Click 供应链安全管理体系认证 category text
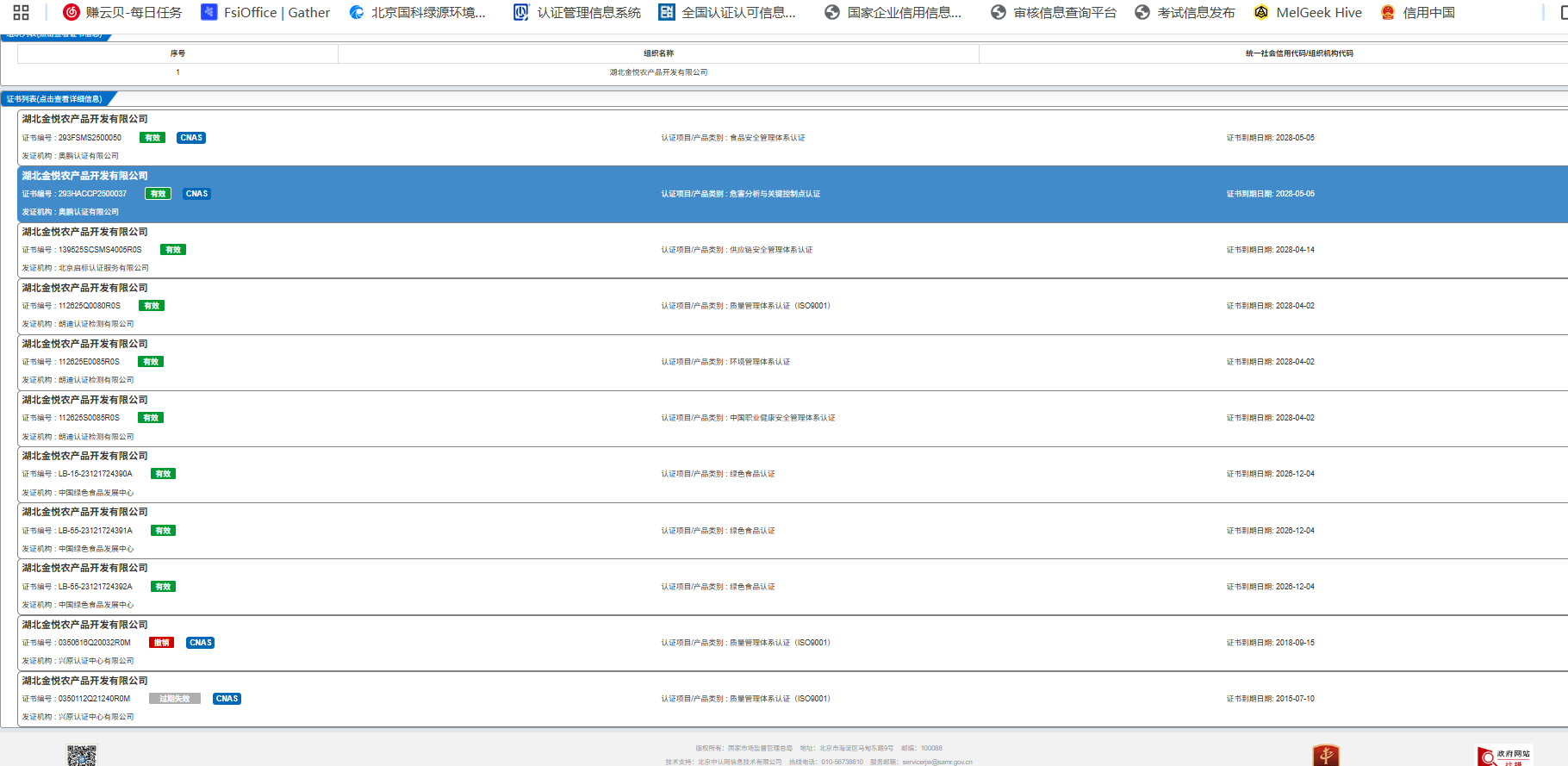 [771, 250]
